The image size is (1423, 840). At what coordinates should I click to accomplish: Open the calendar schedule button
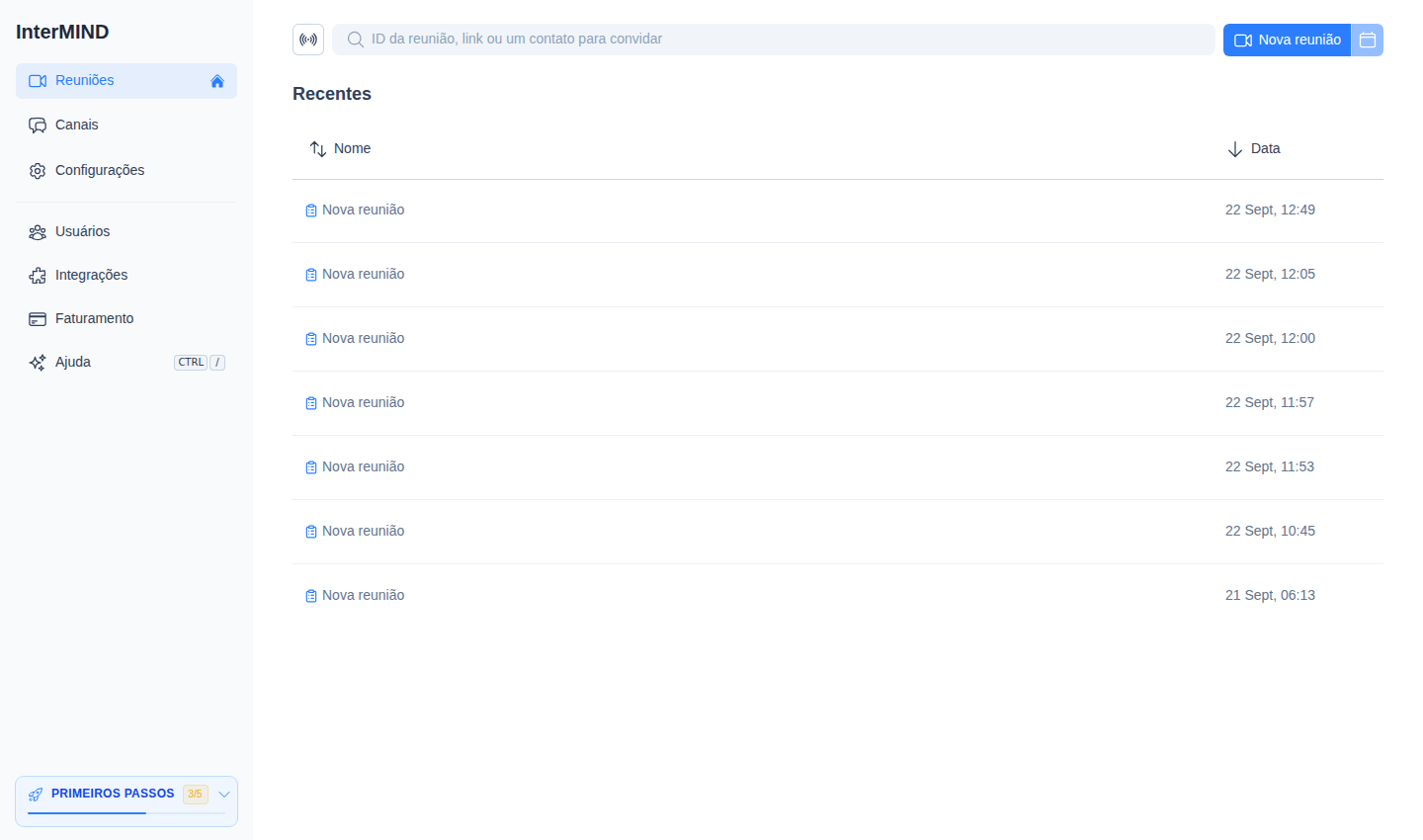click(1368, 40)
